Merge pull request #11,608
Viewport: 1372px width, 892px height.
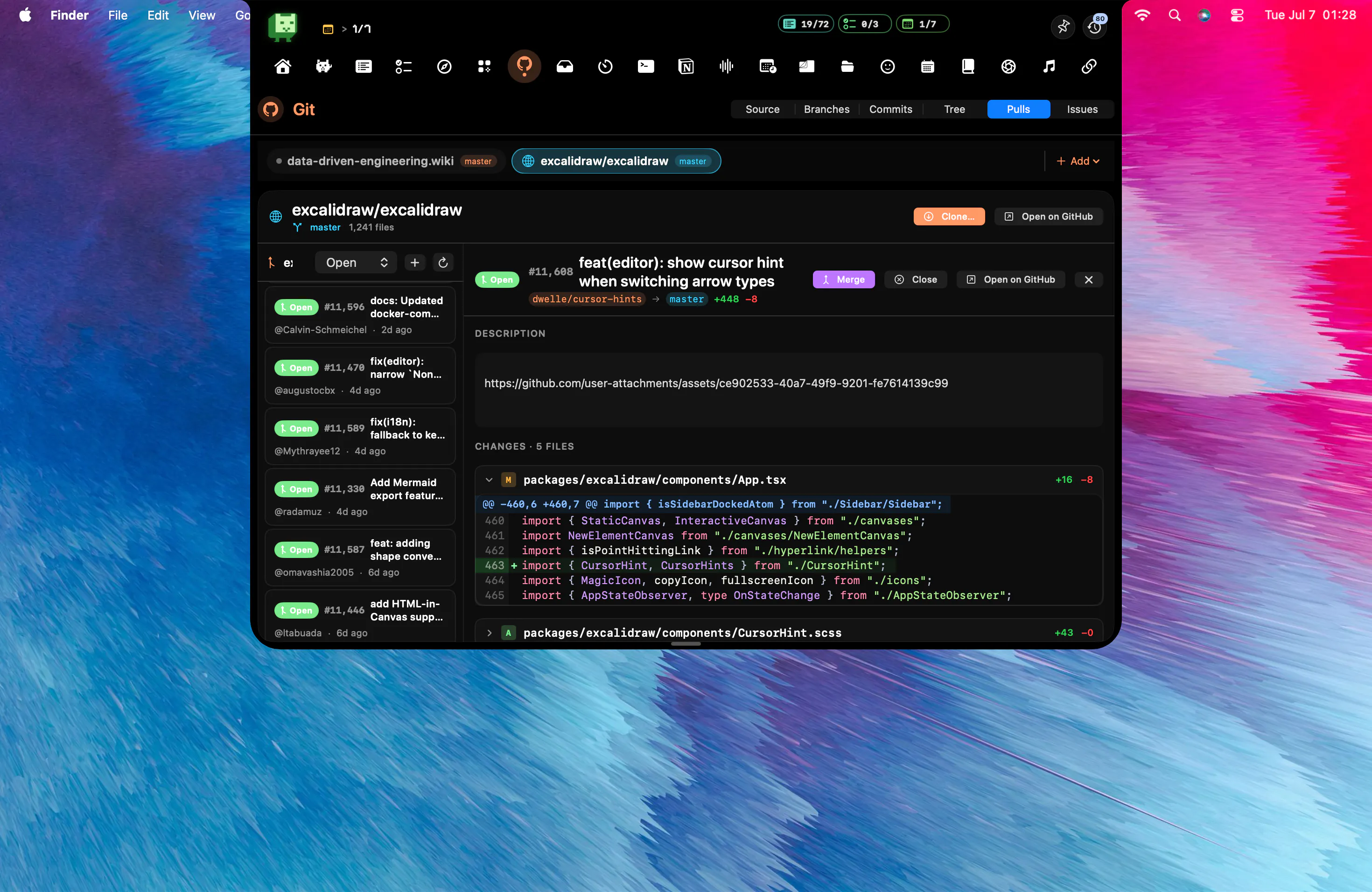843,279
